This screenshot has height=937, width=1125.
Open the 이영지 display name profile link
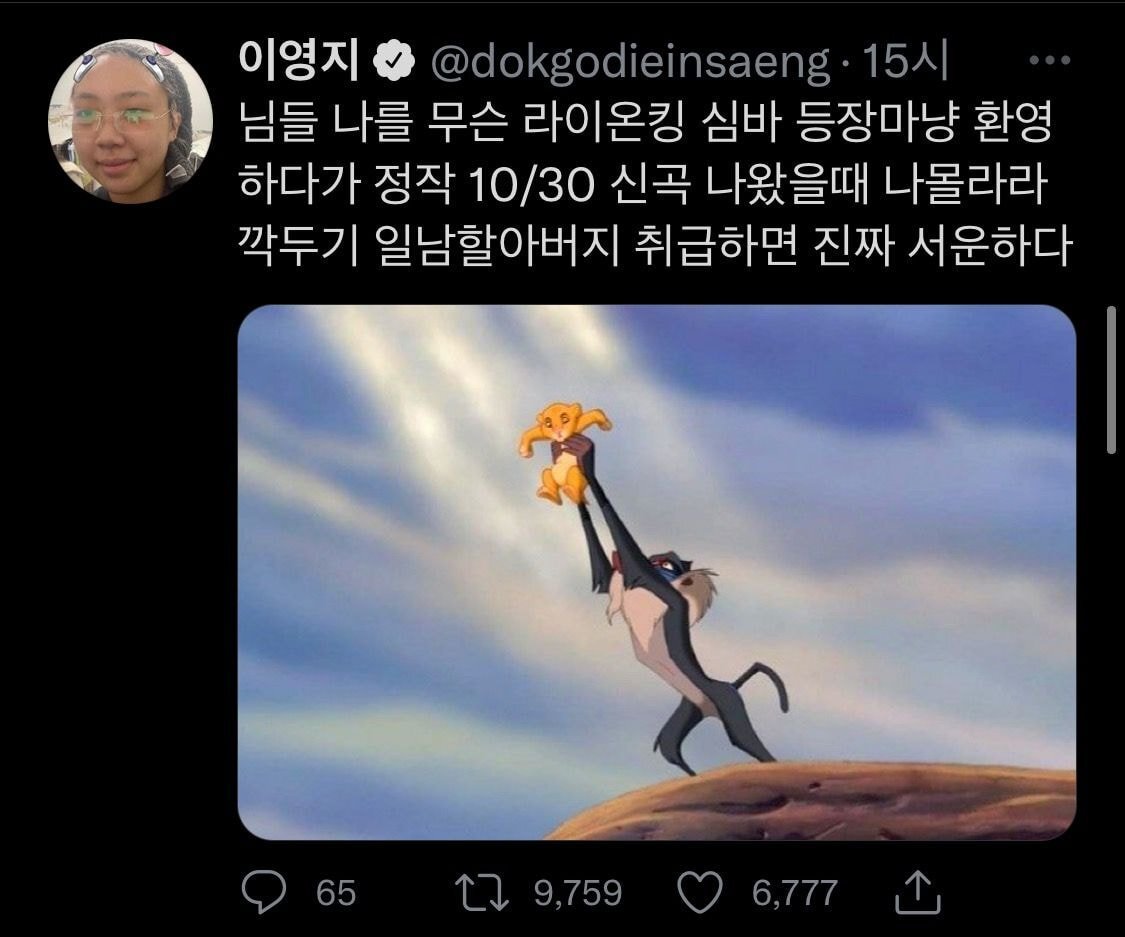(x=299, y=60)
